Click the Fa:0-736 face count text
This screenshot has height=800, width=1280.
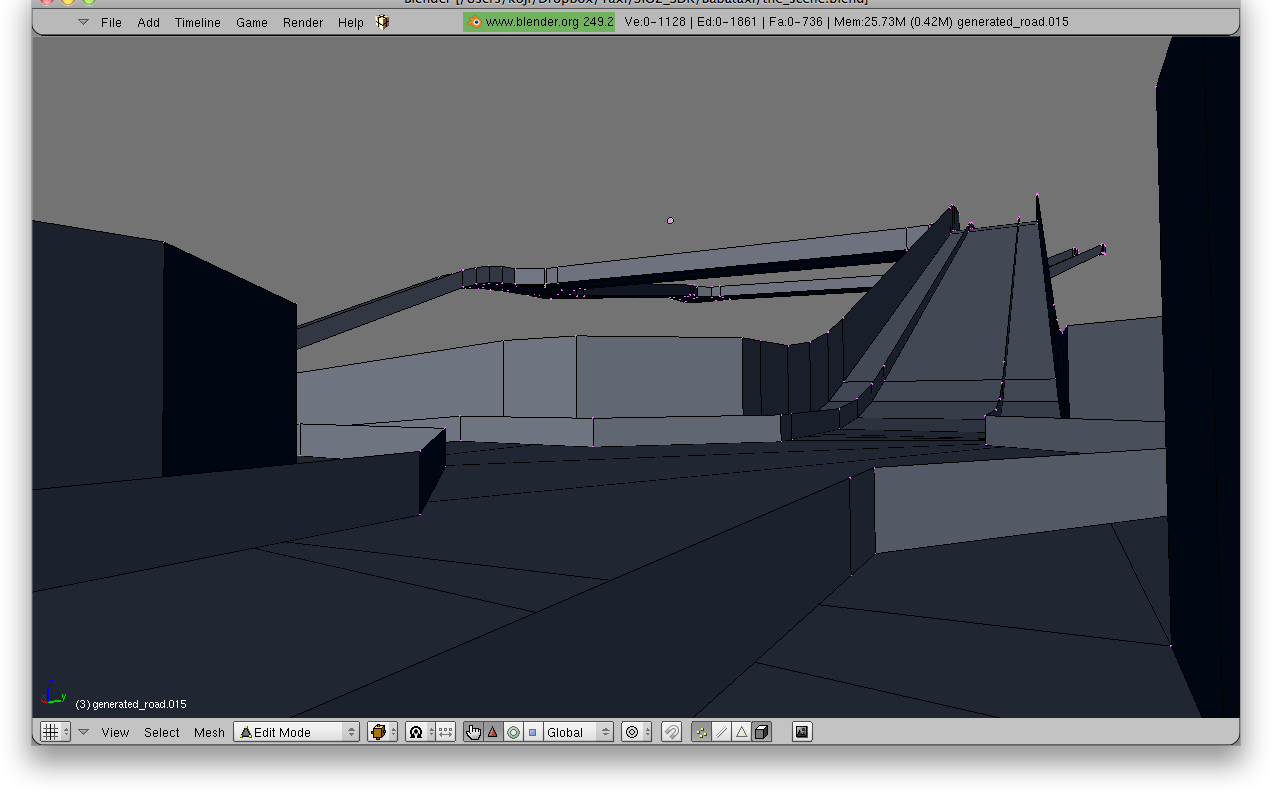click(795, 22)
